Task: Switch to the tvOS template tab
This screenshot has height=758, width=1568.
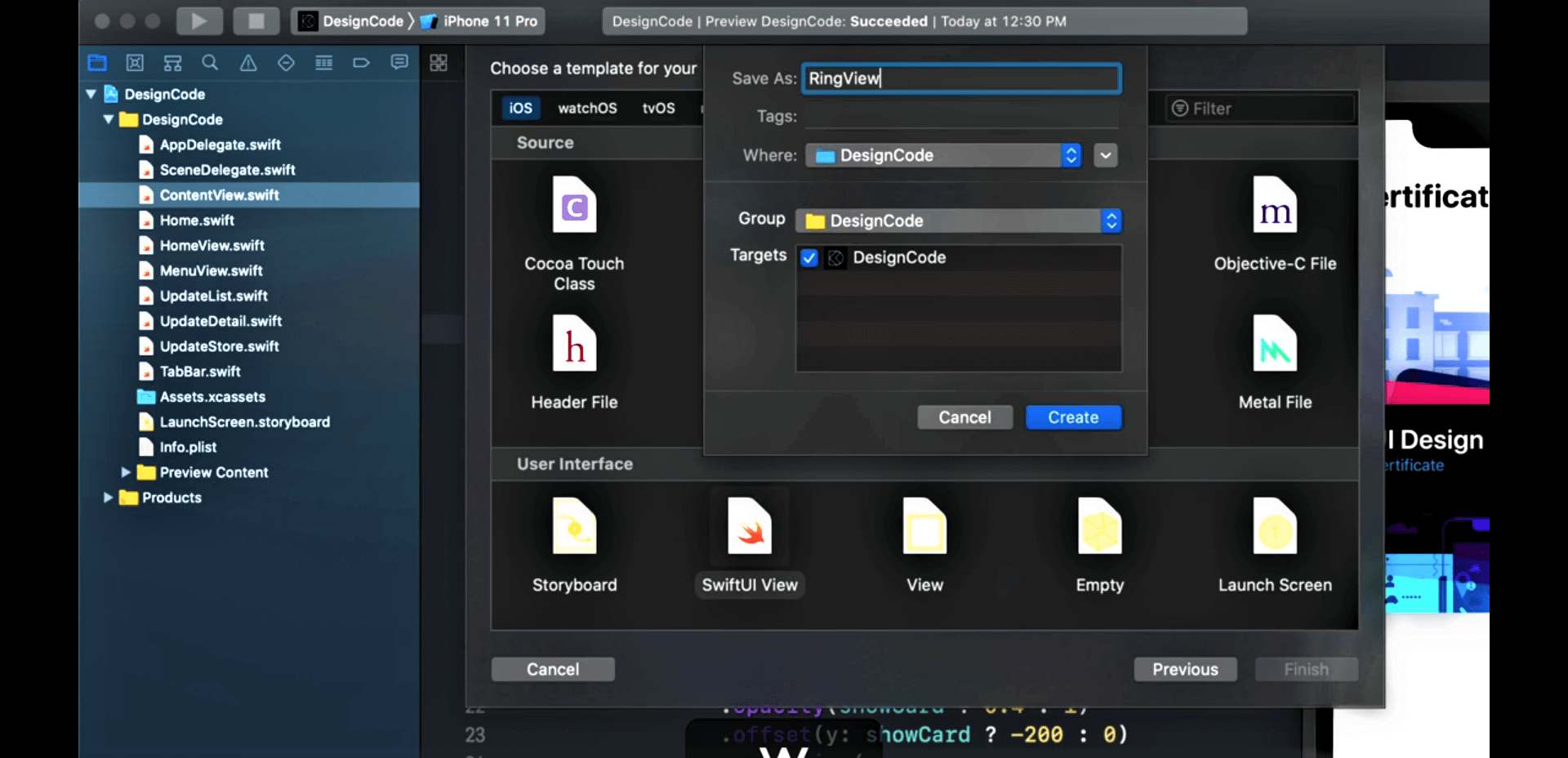Action: [x=658, y=108]
